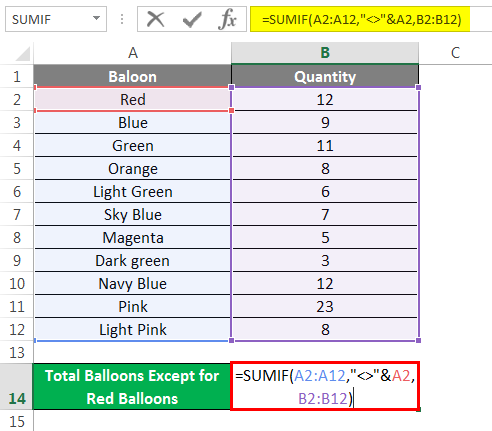The height and width of the screenshot is (431, 492).
Task: Select the Navy Blue cell
Action: pos(132,283)
